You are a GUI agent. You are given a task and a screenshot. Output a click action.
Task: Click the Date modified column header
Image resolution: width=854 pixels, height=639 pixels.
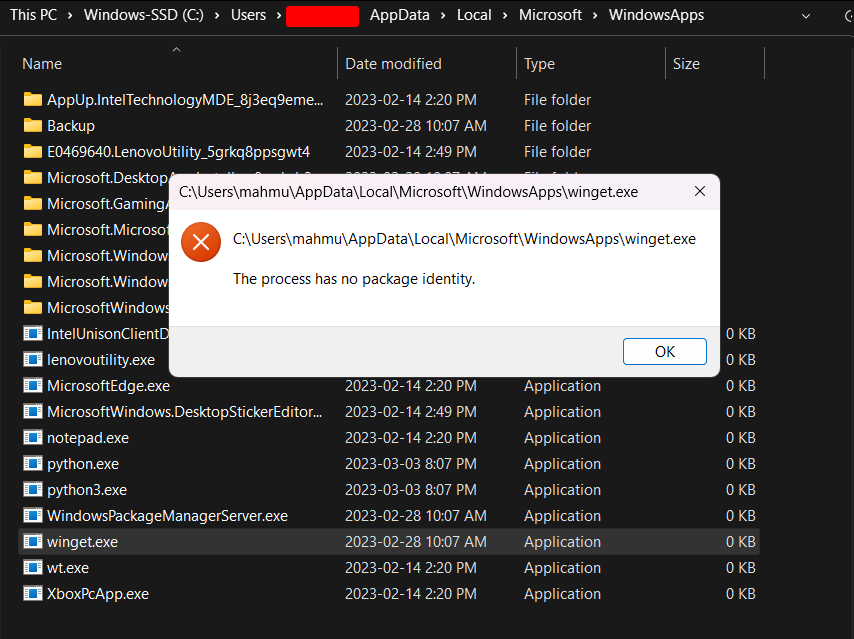click(x=392, y=63)
